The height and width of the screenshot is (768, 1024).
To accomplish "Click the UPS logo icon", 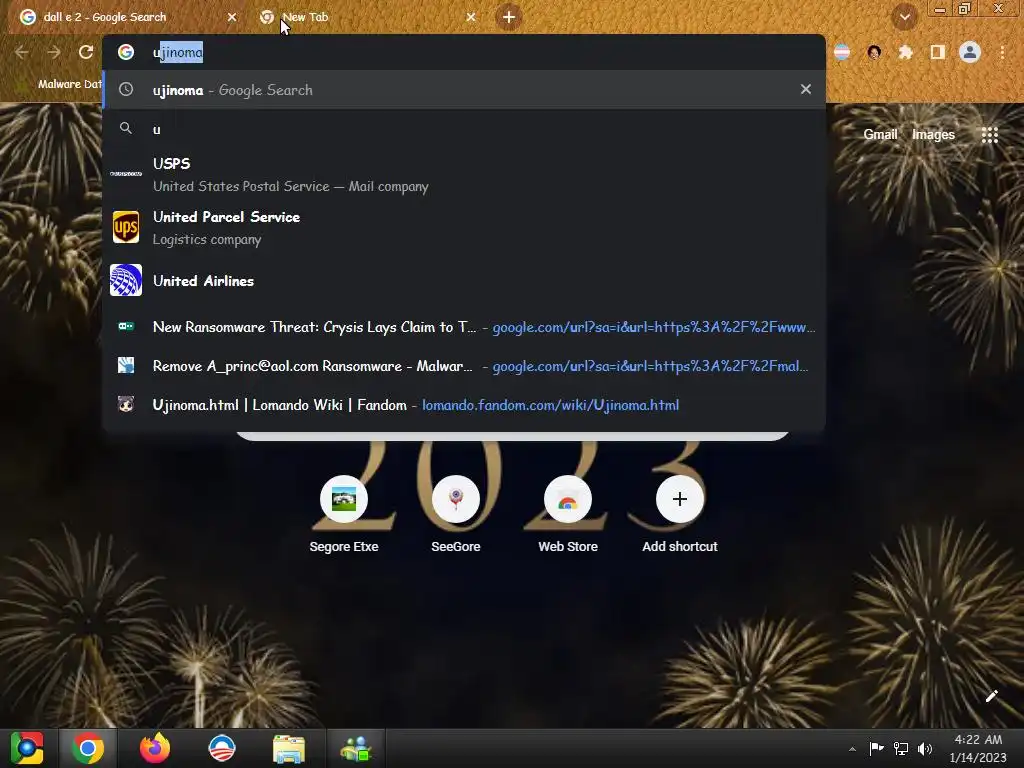I will [x=126, y=227].
